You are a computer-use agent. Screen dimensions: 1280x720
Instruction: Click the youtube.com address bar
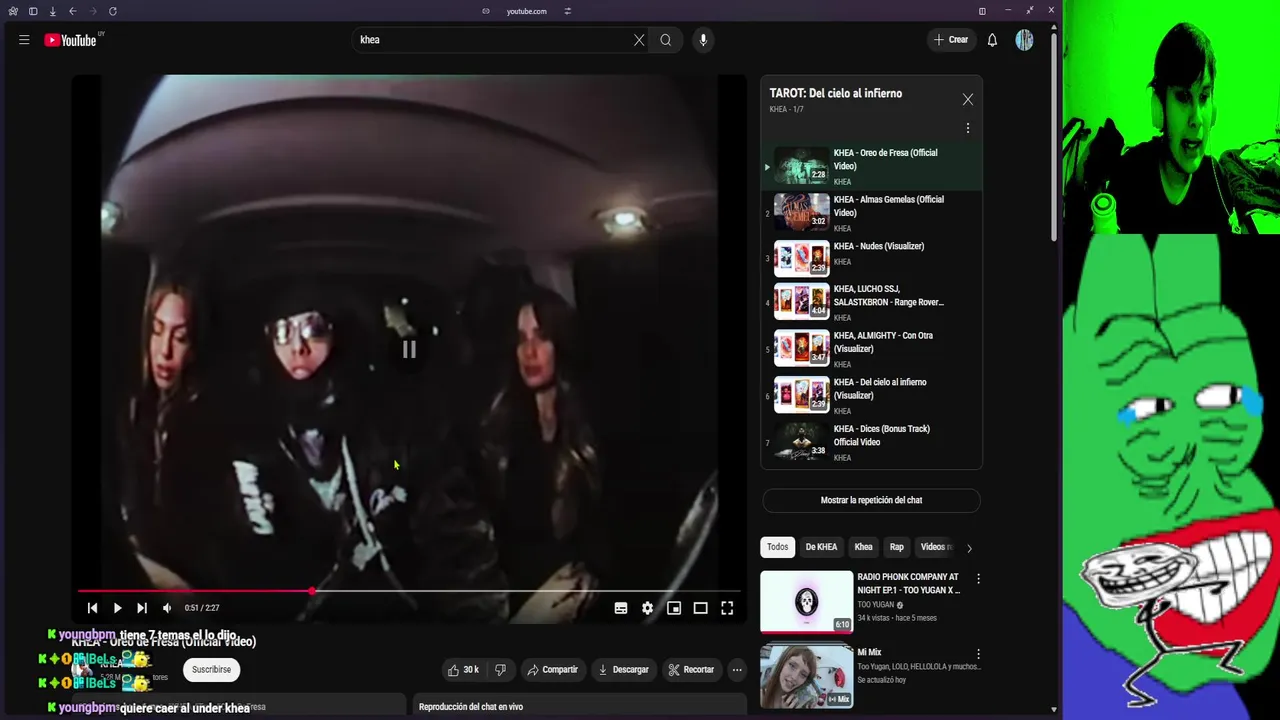[x=526, y=11]
